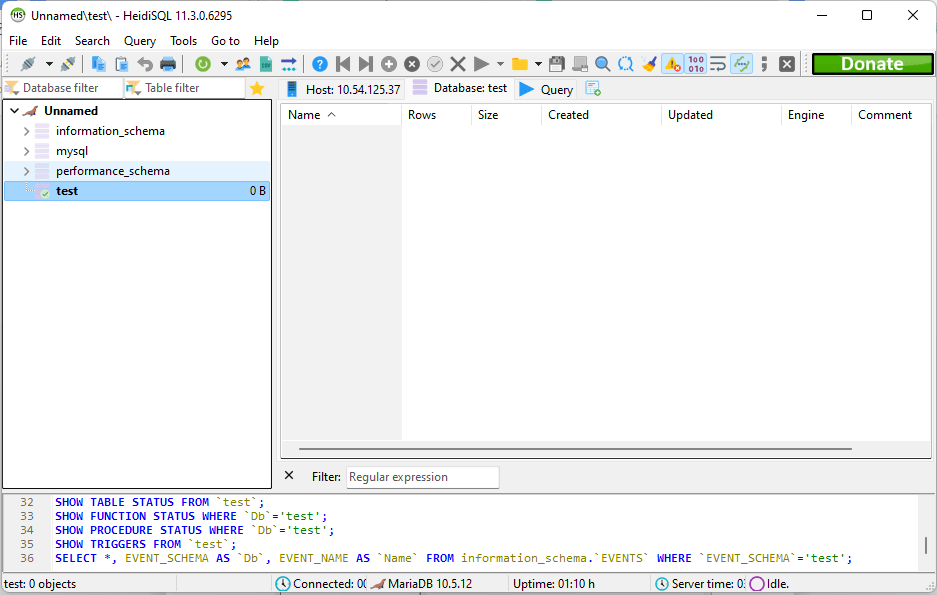Click the green Donate button
937x595 pixels.
click(x=871, y=64)
